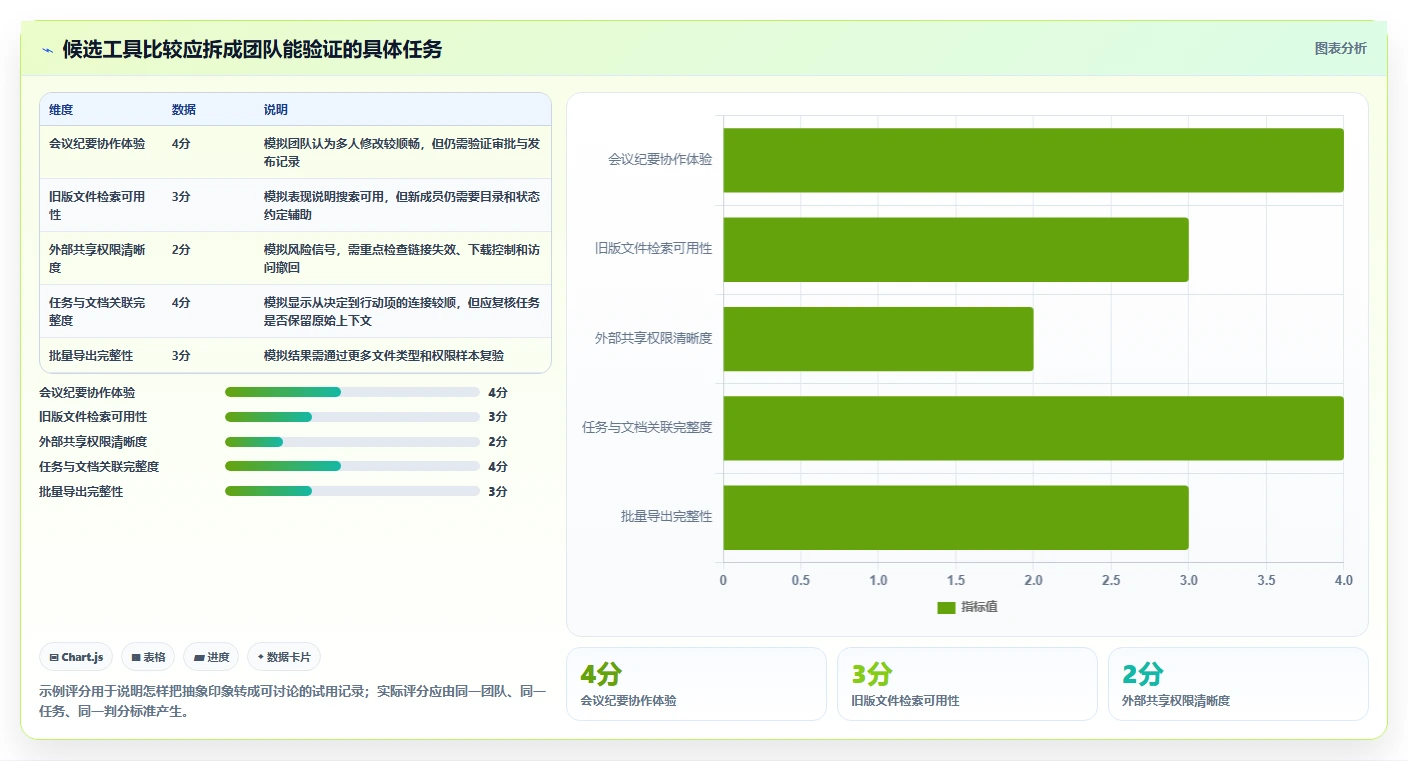Screen dimensions: 1408x761
Task: Click the description starting 模拟风险信号
Action: tap(402, 259)
